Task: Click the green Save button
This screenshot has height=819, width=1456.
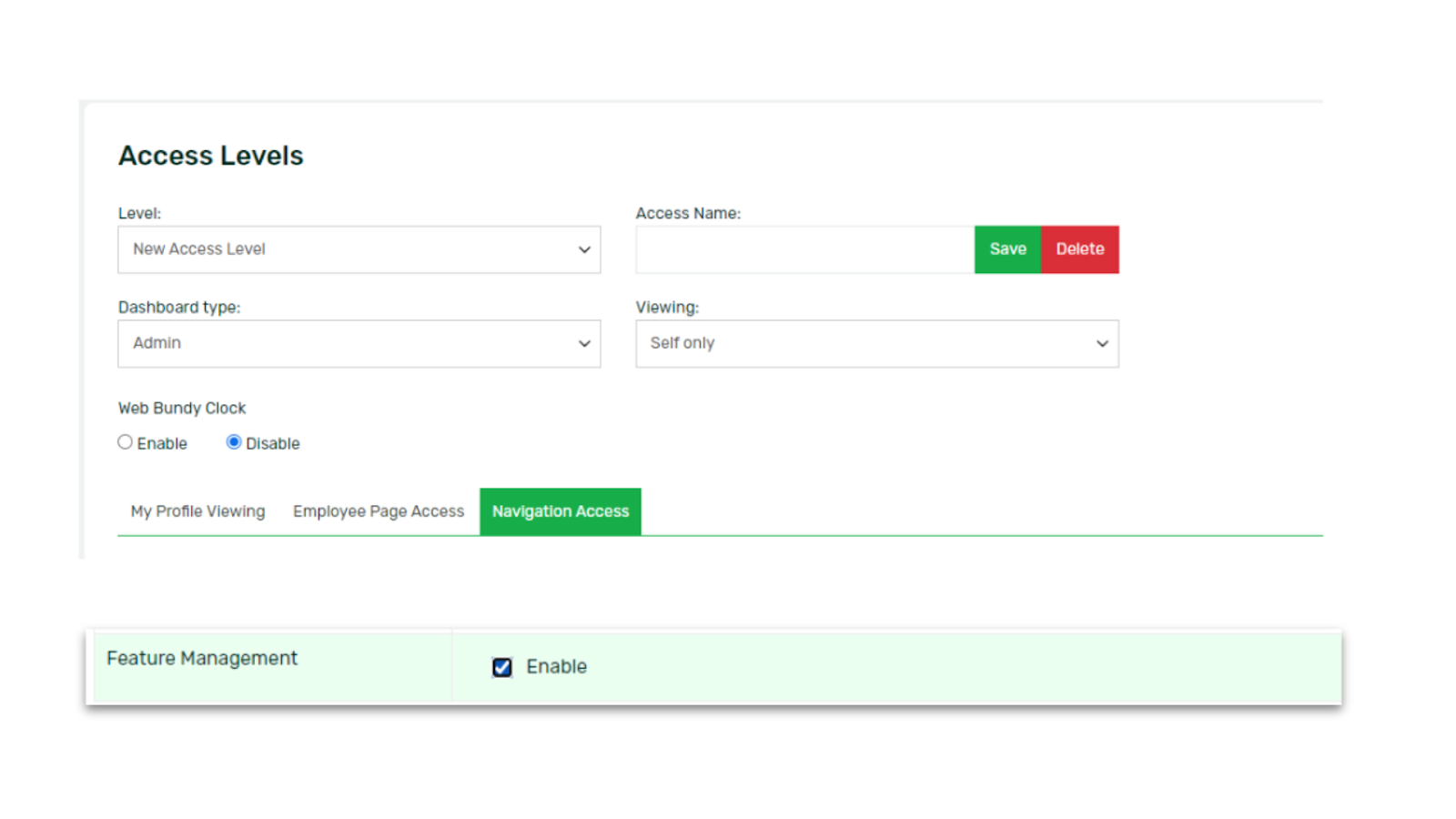Action: tap(1007, 249)
